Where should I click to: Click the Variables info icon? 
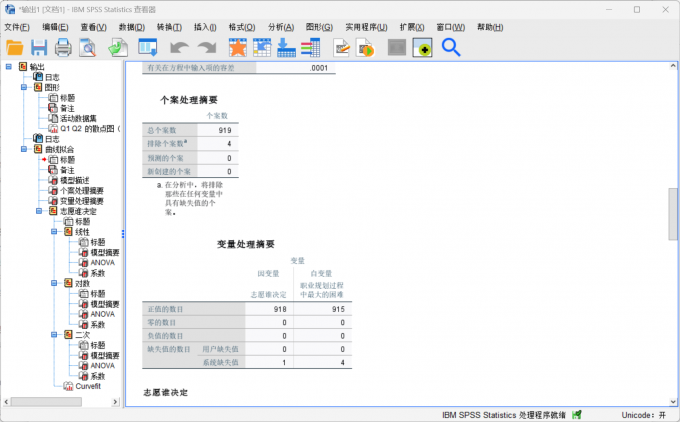[311, 47]
